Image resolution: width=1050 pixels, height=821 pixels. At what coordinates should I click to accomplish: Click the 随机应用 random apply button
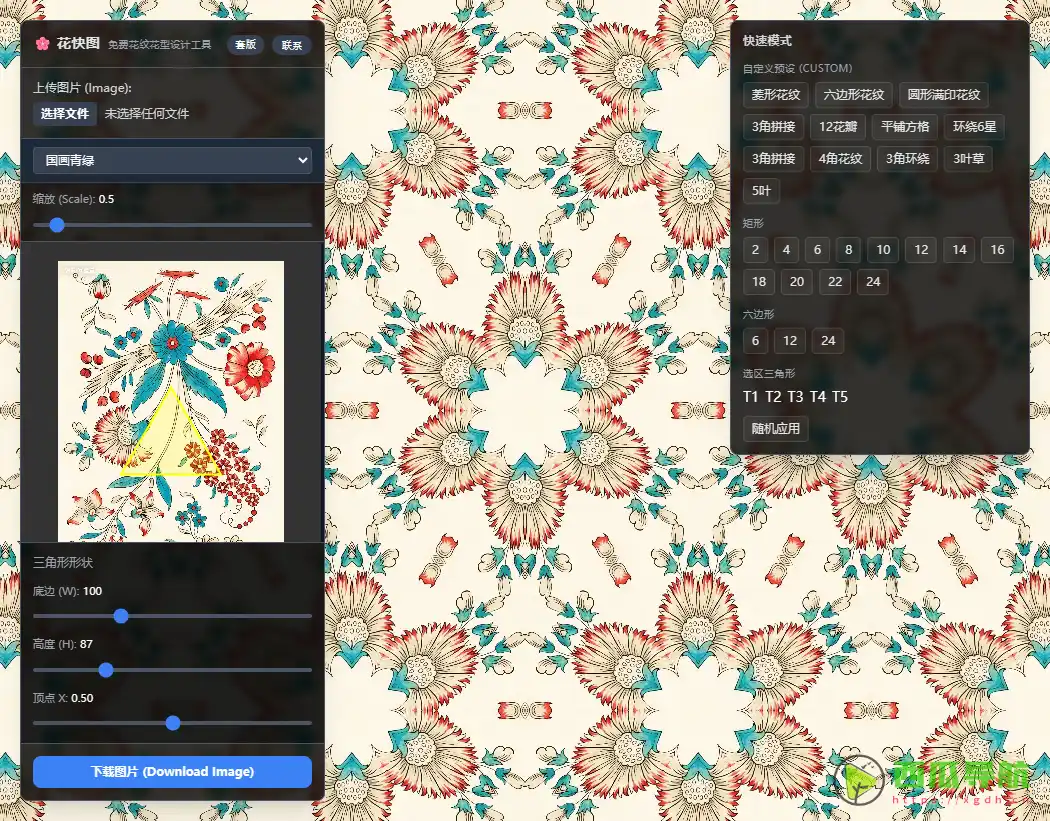(775, 428)
